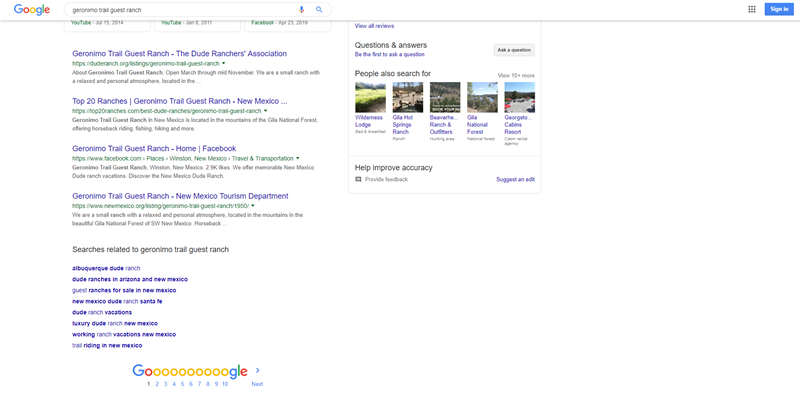Select luxury dude ranch new mexico

115,324
